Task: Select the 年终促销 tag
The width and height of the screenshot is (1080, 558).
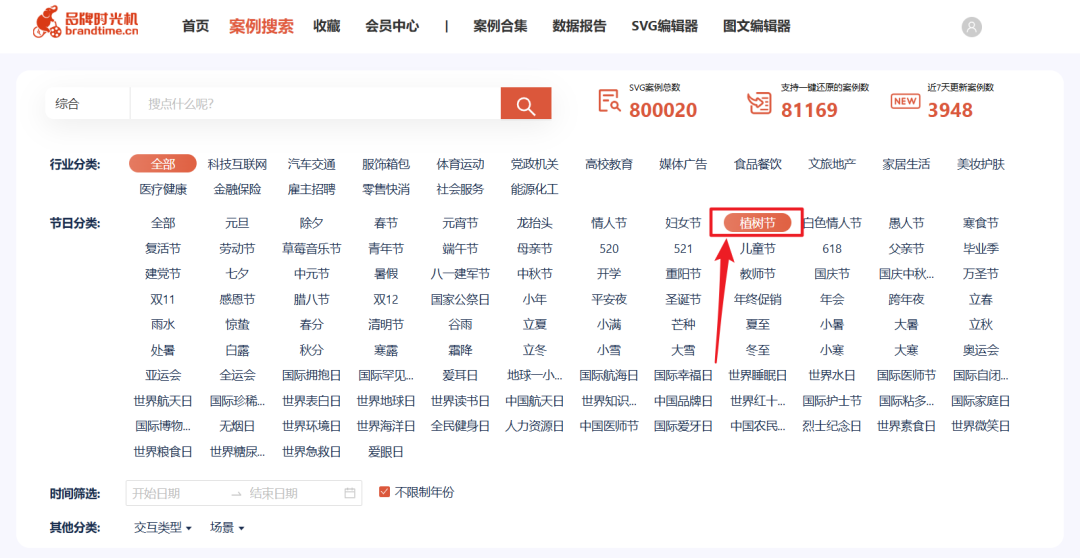Action: click(x=758, y=300)
